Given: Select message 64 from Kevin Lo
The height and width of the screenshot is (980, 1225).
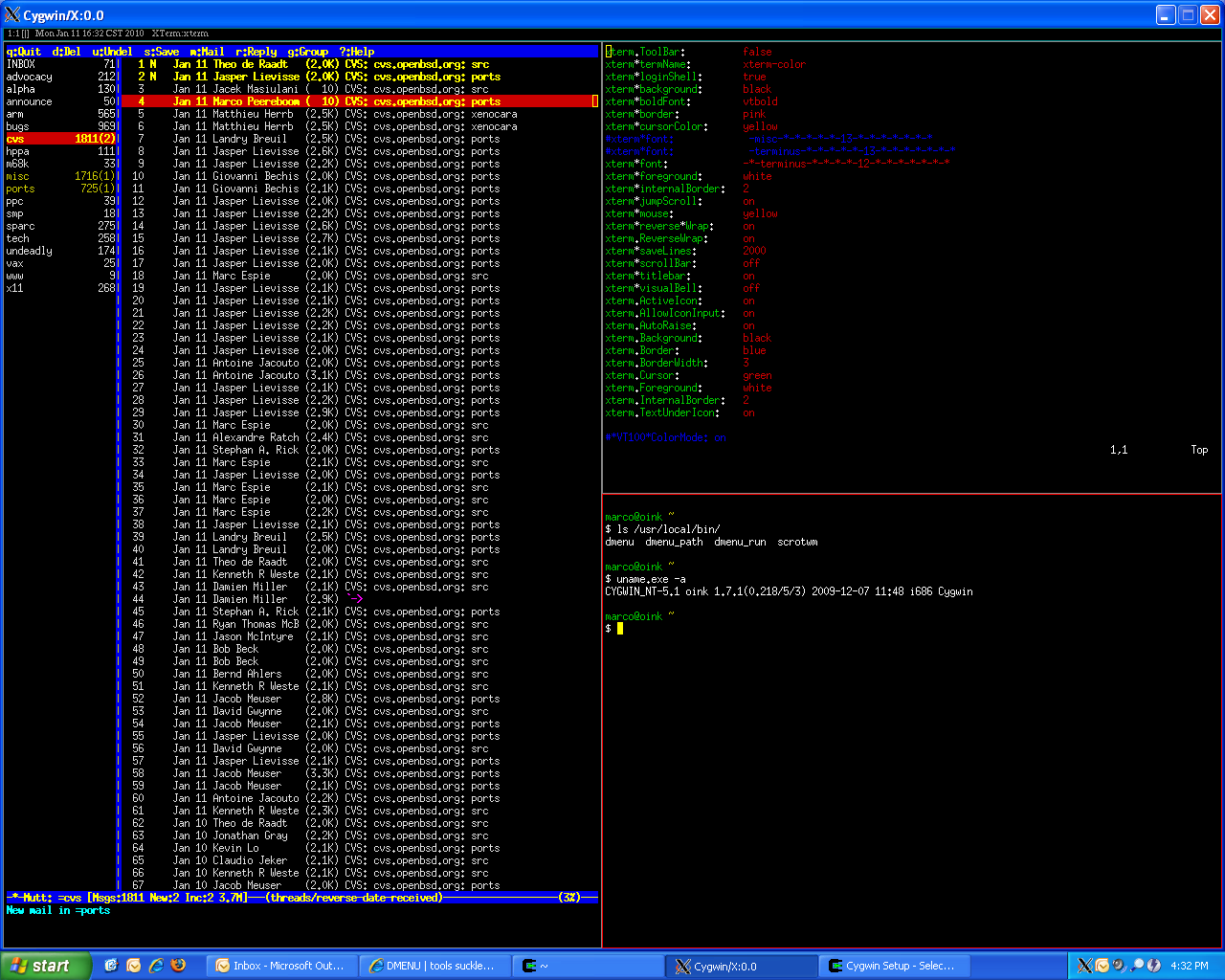Looking at the screenshot, I should [x=360, y=848].
